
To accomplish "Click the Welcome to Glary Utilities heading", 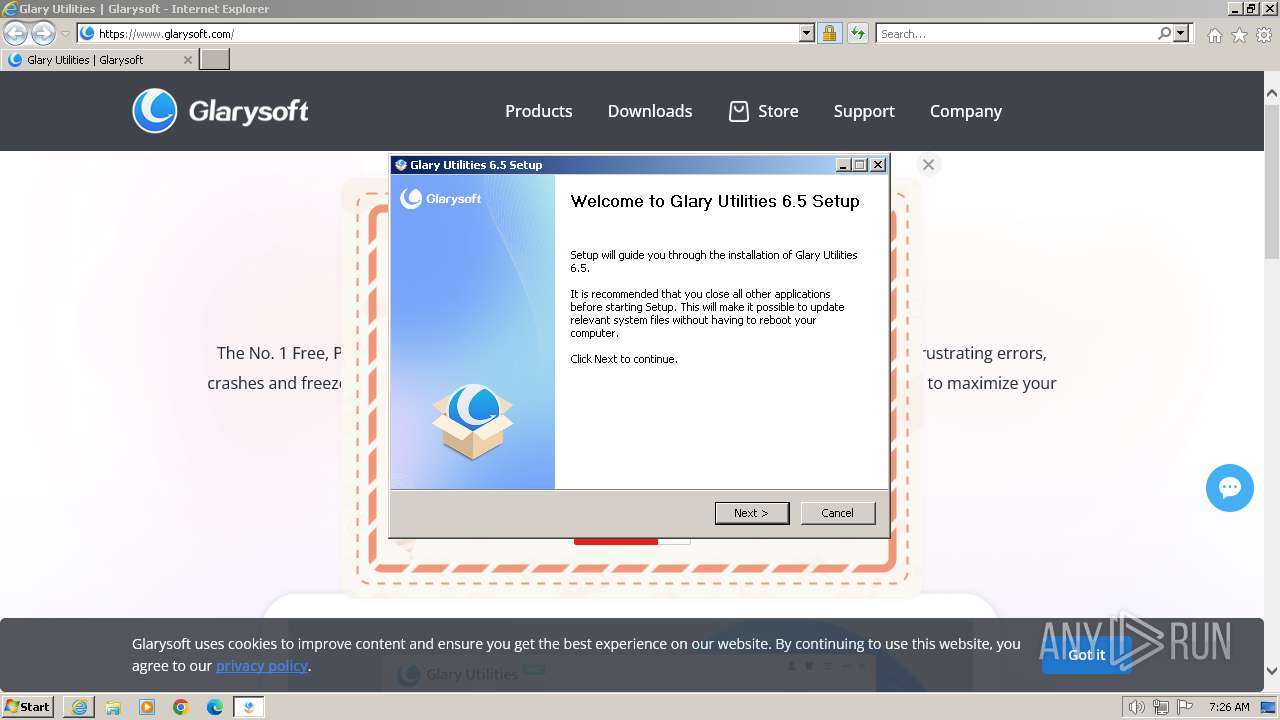I will [715, 201].
